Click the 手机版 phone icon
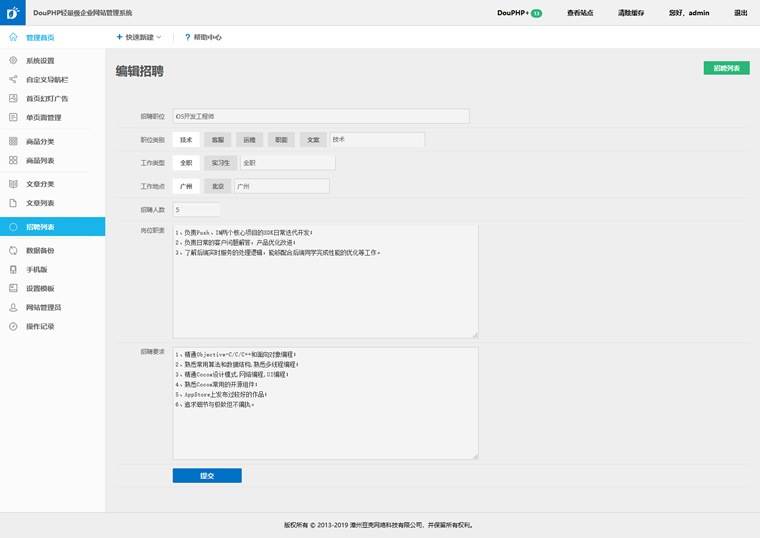 tap(13, 270)
